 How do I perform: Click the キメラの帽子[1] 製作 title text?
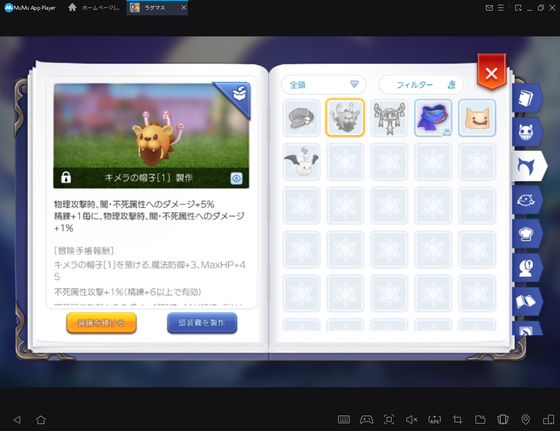pyautogui.click(x=149, y=178)
